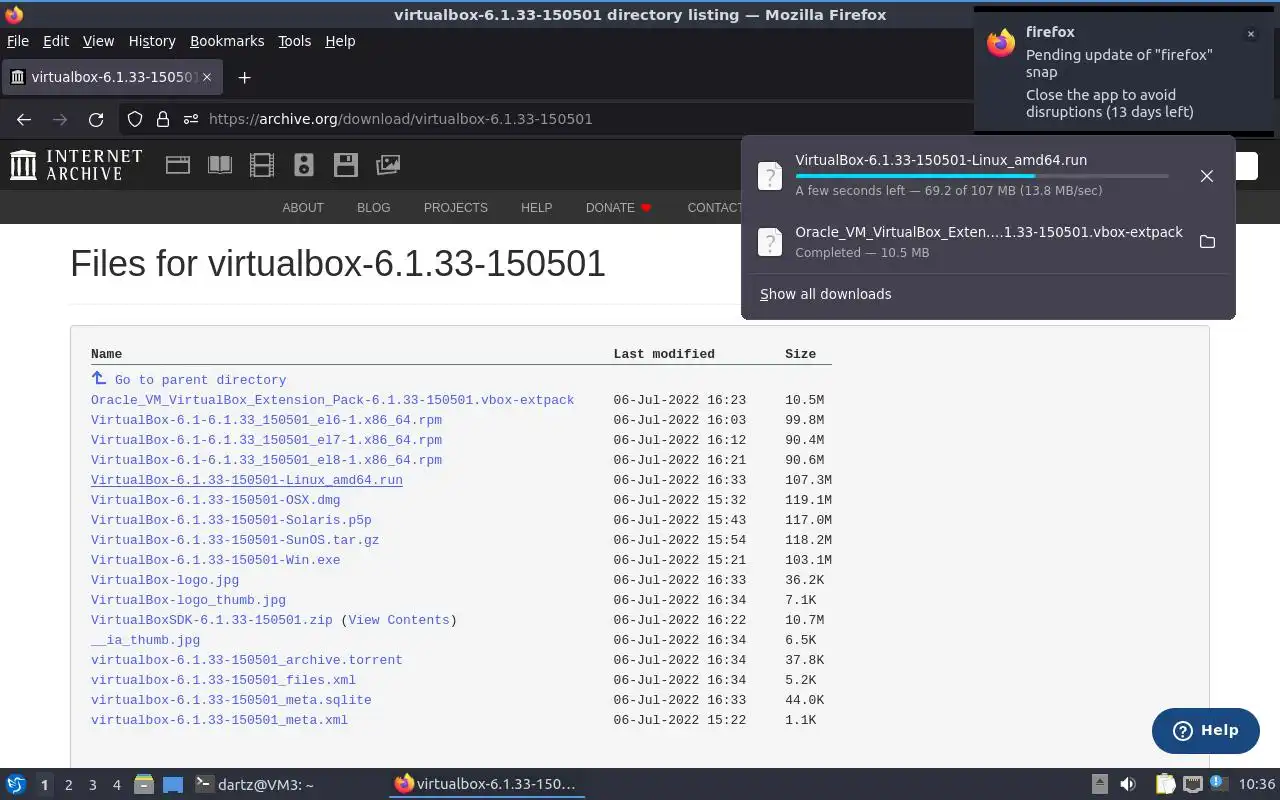
Task: Dismiss the firefox snap update notification
Action: click(x=1250, y=34)
